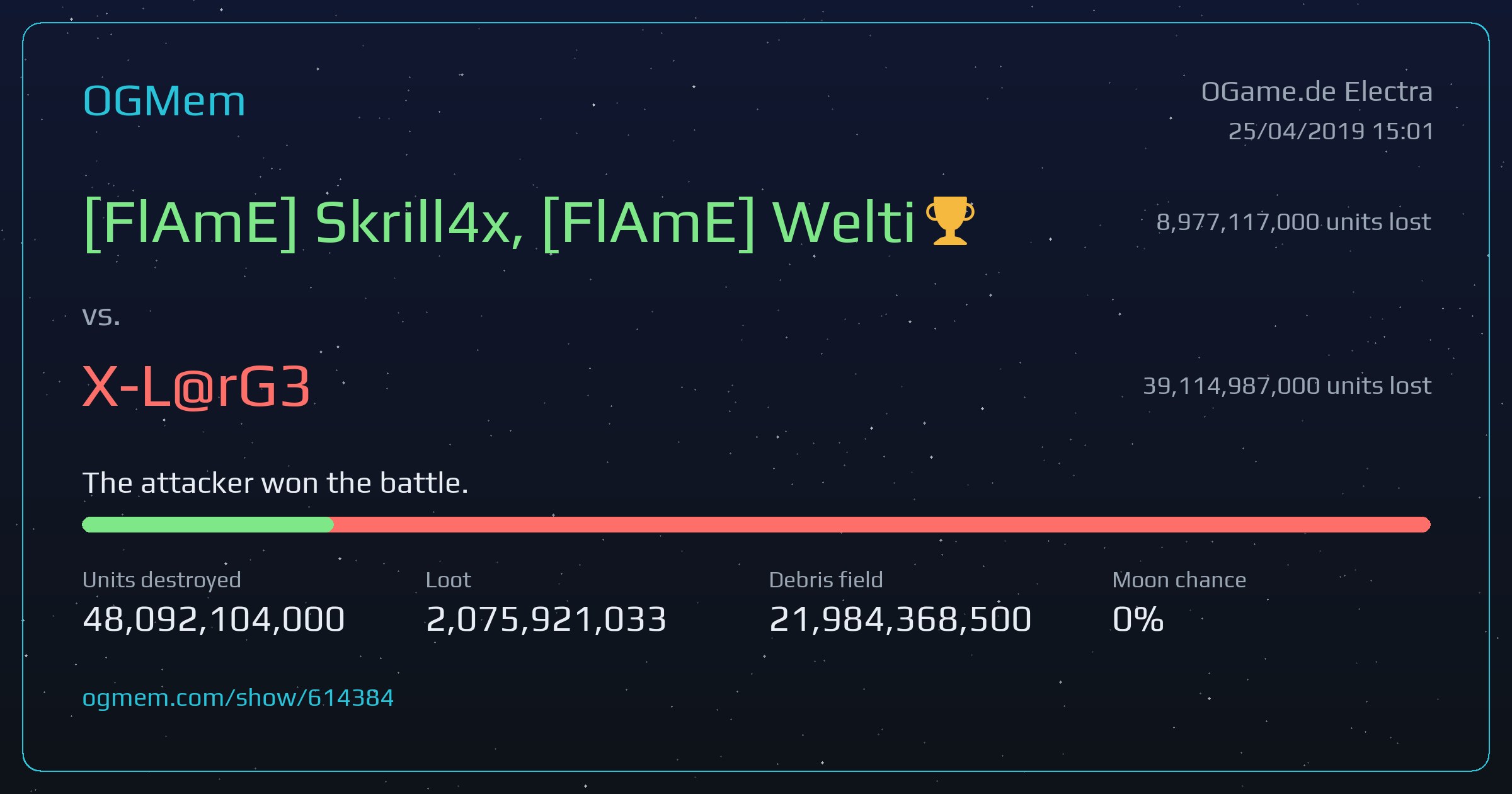Click the Debris field label
Screen dimensions: 1512x794
point(826,580)
